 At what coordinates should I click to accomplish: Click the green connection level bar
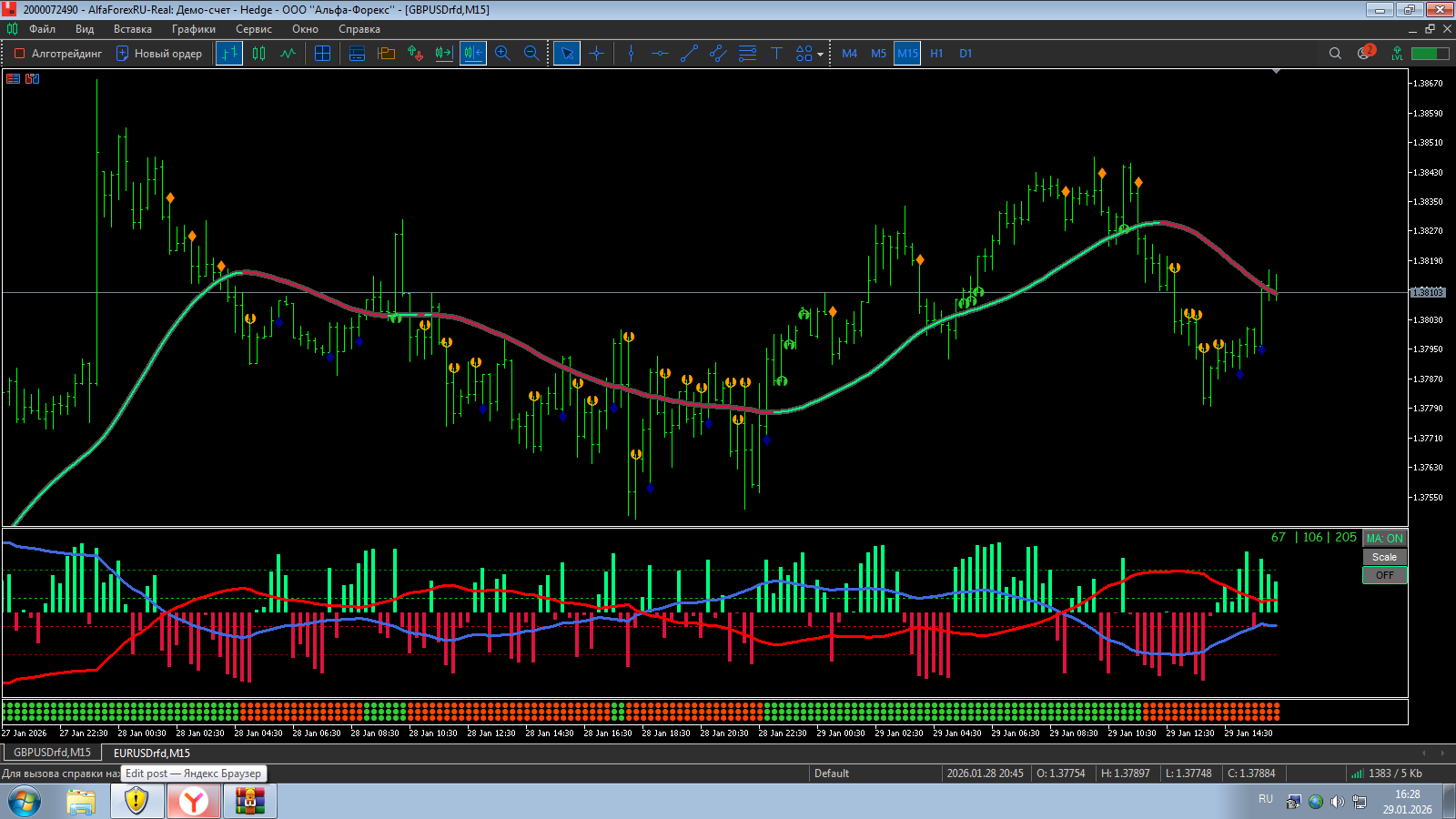1430,54
